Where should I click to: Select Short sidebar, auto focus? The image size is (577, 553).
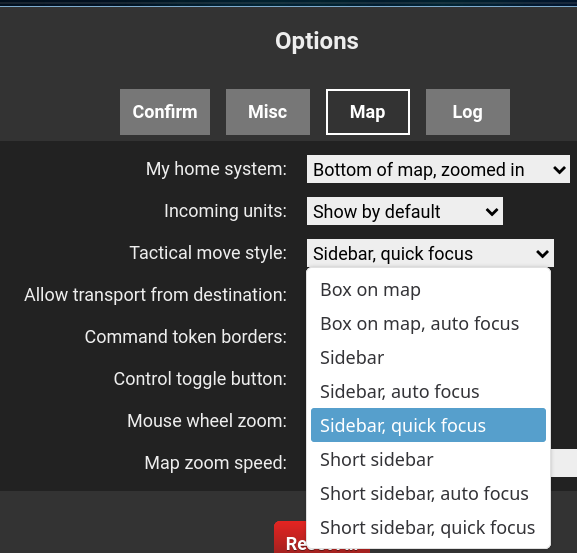(428, 493)
